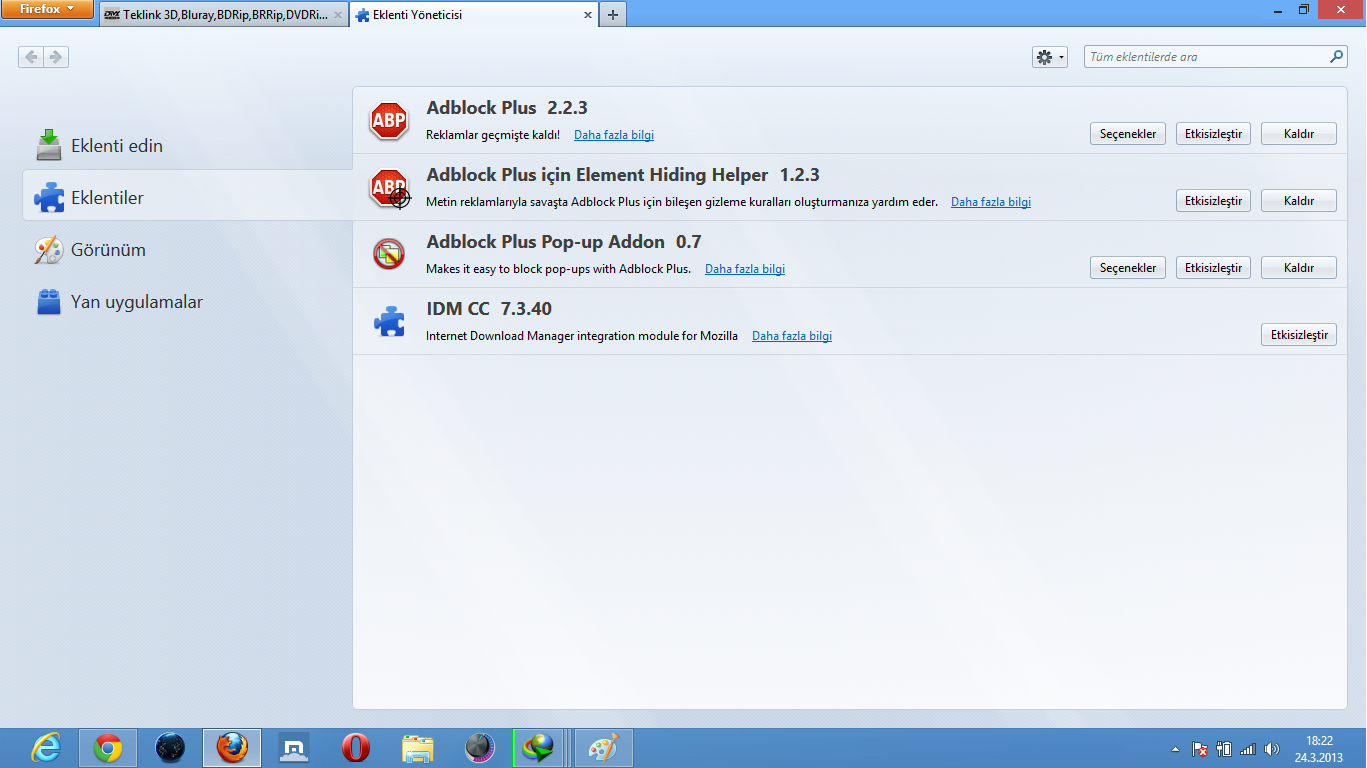Click the network signal tray icon

1247,749
